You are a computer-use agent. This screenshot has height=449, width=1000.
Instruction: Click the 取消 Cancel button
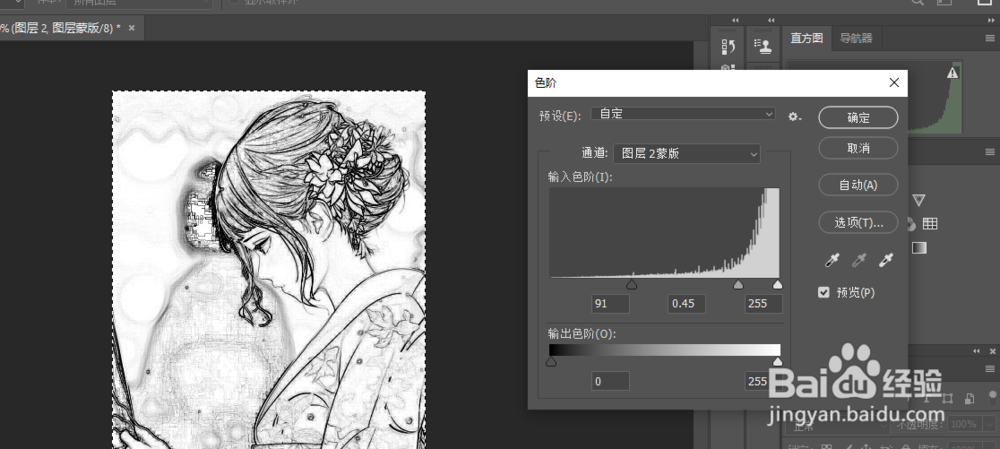click(x=858, y=148)
